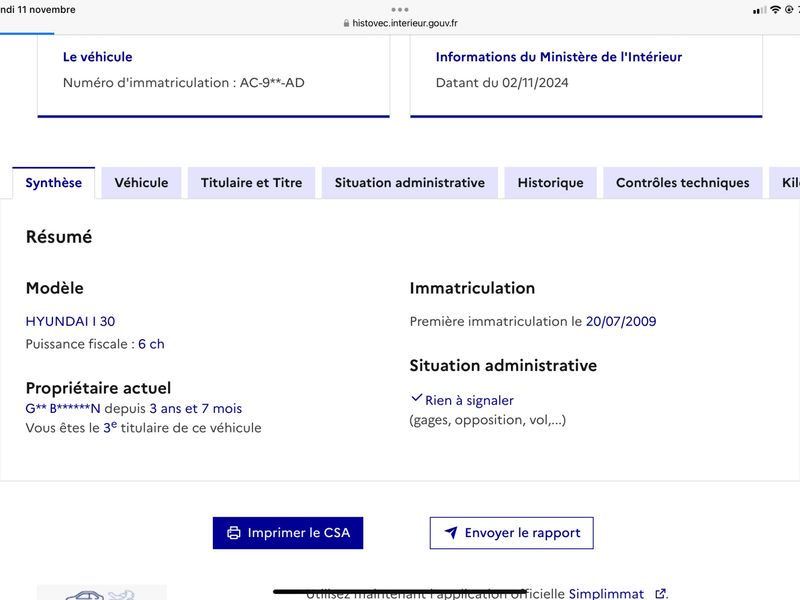Click the Imprimer le CSA button
Viewport: 800px width, 600px height.
click(x=288, y=533)
